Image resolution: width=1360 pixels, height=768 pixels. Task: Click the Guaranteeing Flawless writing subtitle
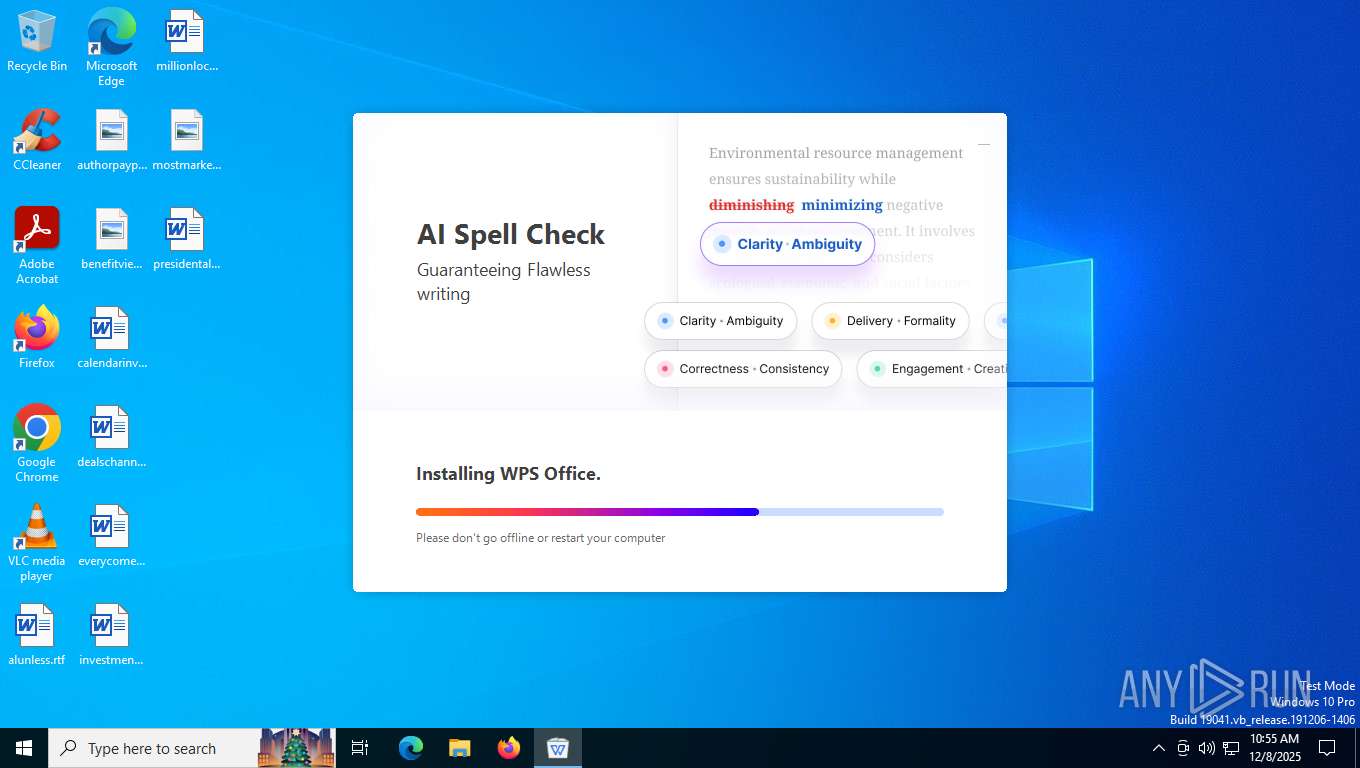pos(504,282)
